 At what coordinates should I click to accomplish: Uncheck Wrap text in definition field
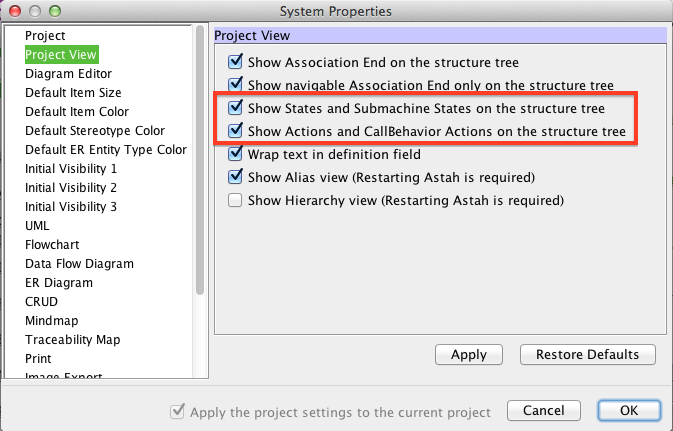(x=236, y=154)
